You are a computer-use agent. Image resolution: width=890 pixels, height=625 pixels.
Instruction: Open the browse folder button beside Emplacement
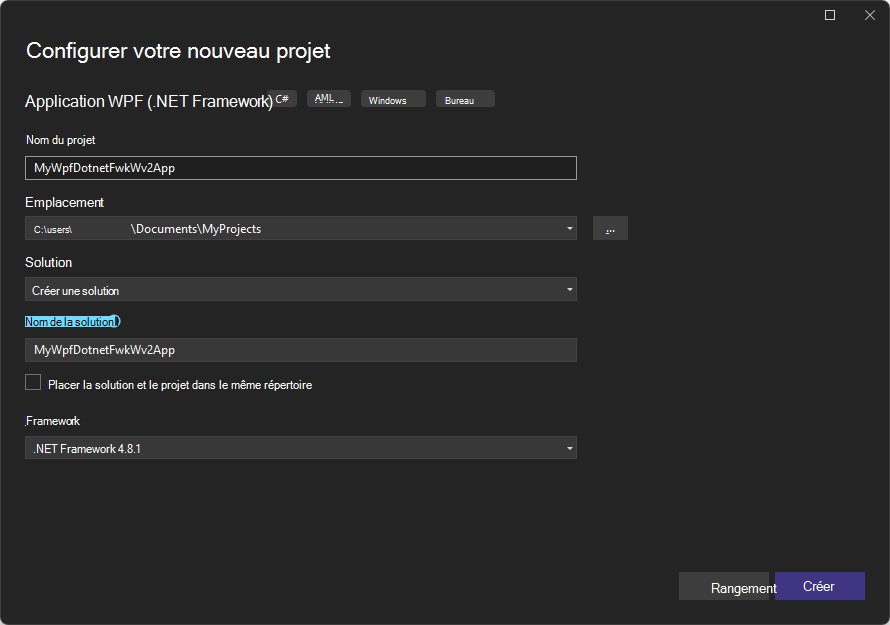point(610,228)
